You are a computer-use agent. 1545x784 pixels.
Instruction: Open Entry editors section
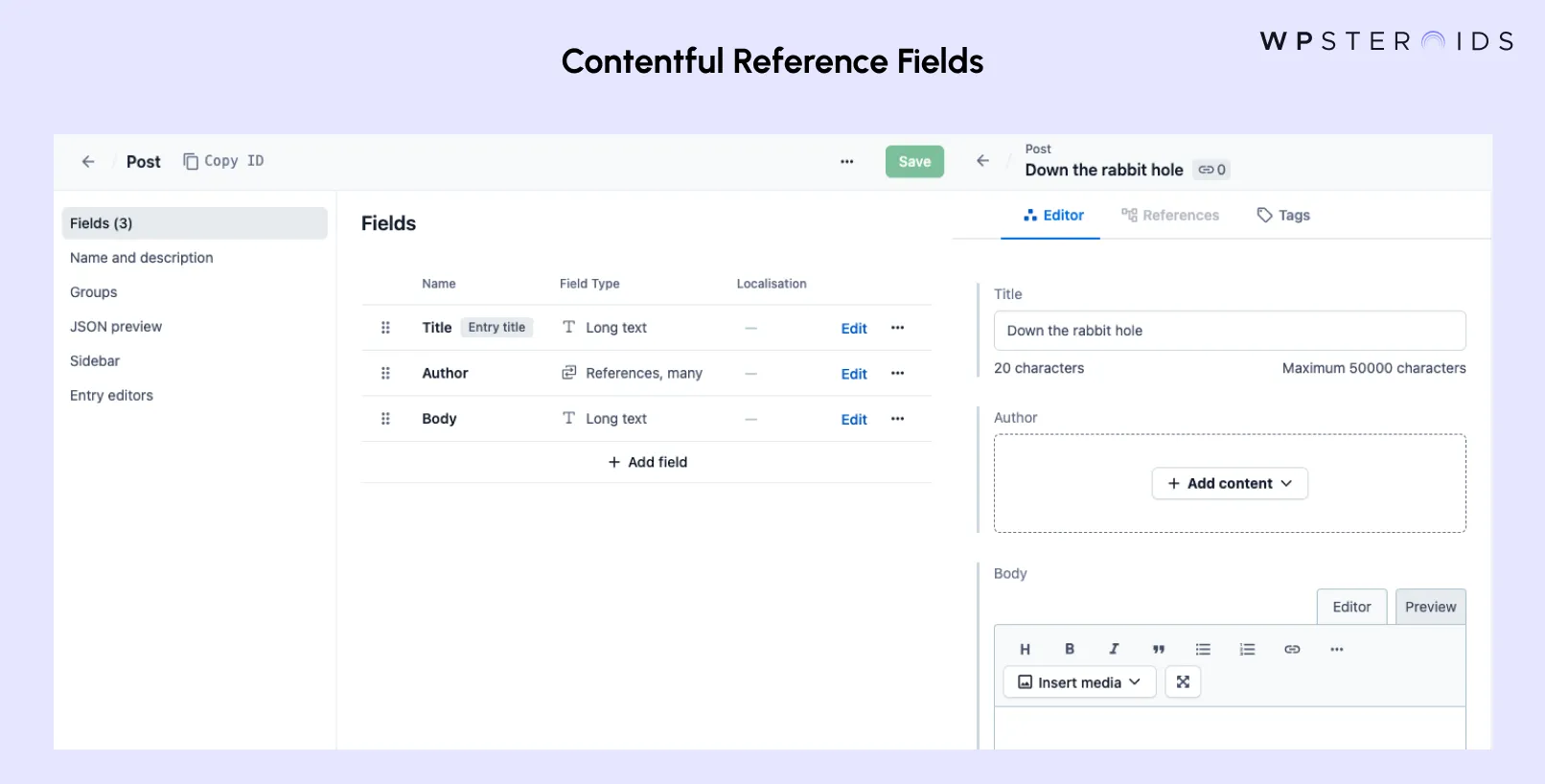pos(111,396)
